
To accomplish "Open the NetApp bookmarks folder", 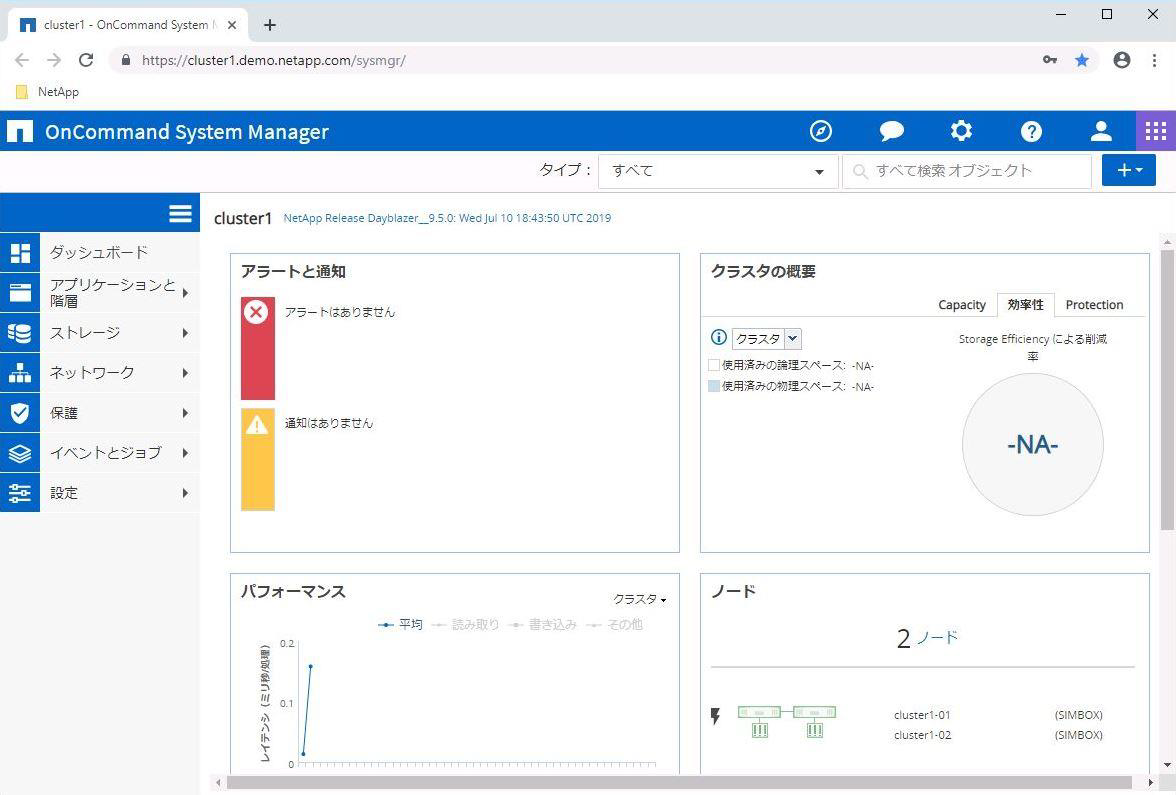I will coord(47,92).
